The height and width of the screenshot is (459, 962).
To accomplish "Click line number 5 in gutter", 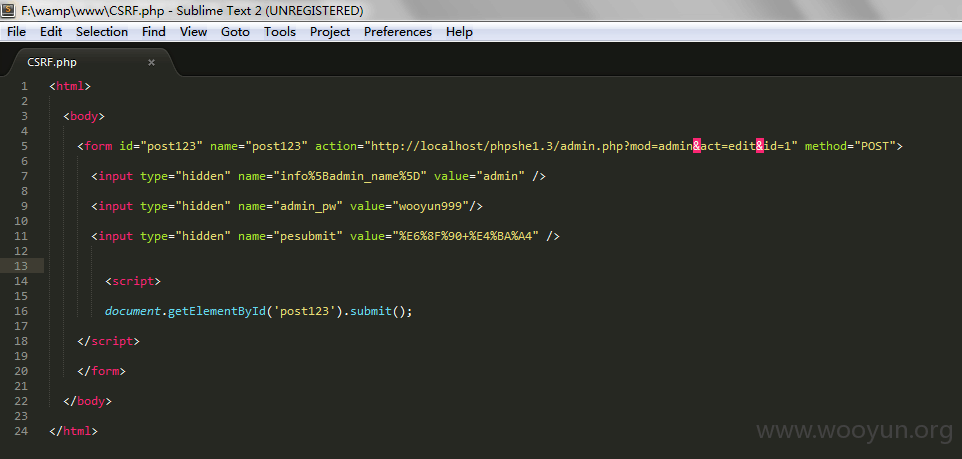I will (24, 146).
